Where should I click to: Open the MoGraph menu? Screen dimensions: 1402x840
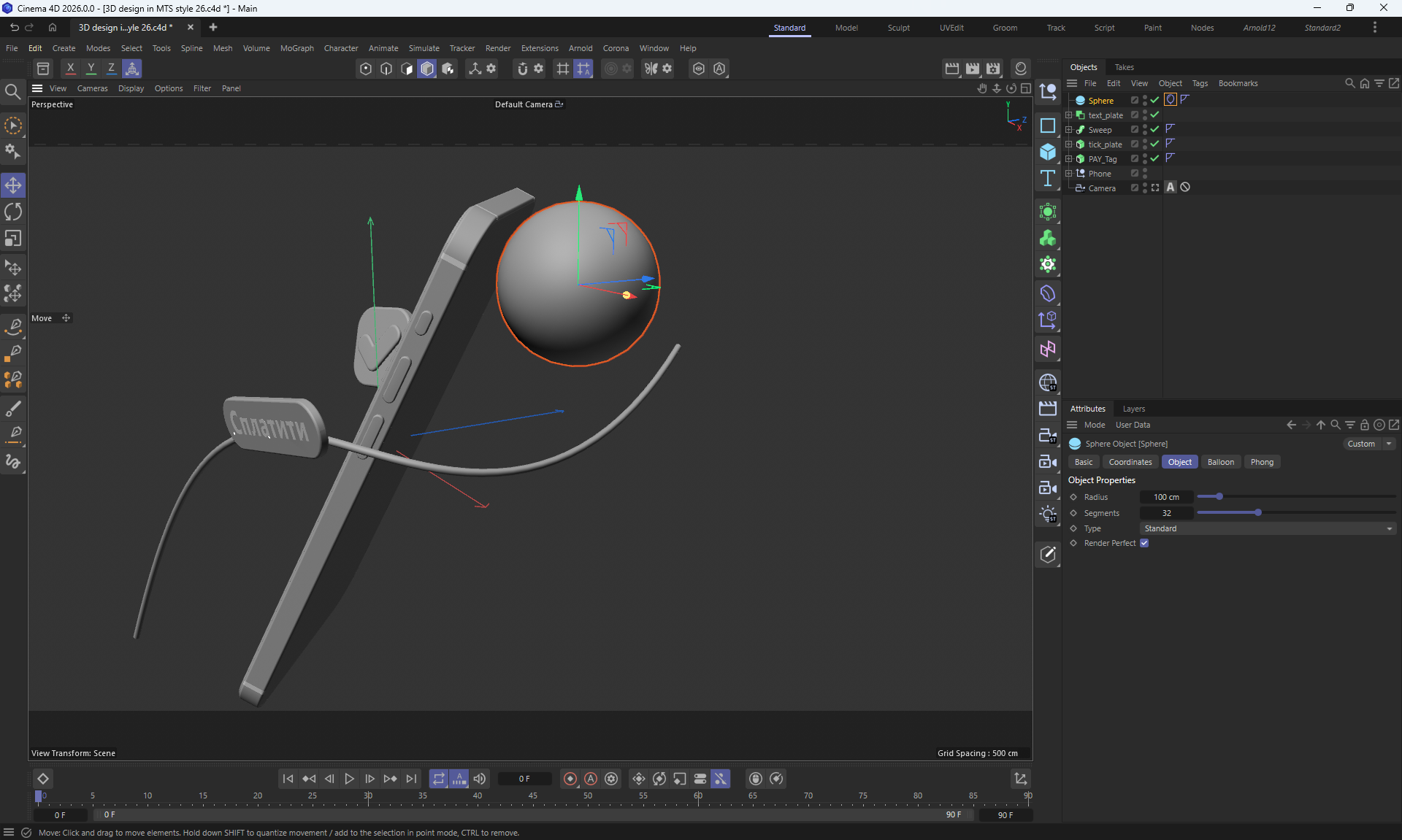[x=296, y=48]
